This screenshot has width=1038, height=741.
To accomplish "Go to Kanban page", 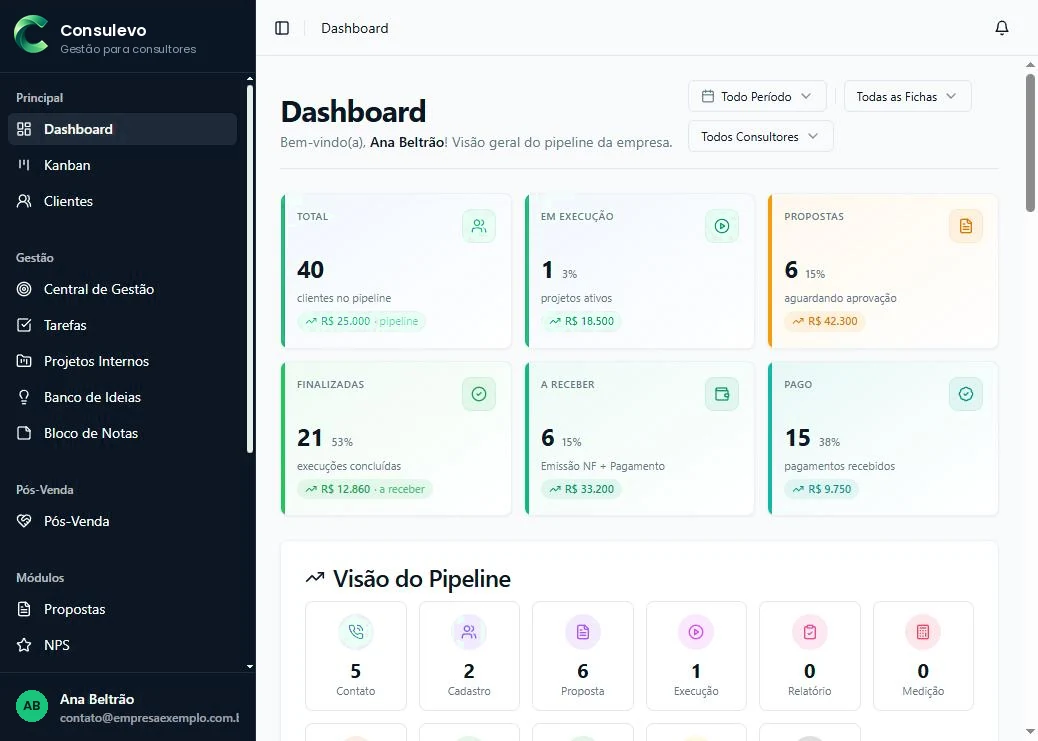I will tap(122, 165).
